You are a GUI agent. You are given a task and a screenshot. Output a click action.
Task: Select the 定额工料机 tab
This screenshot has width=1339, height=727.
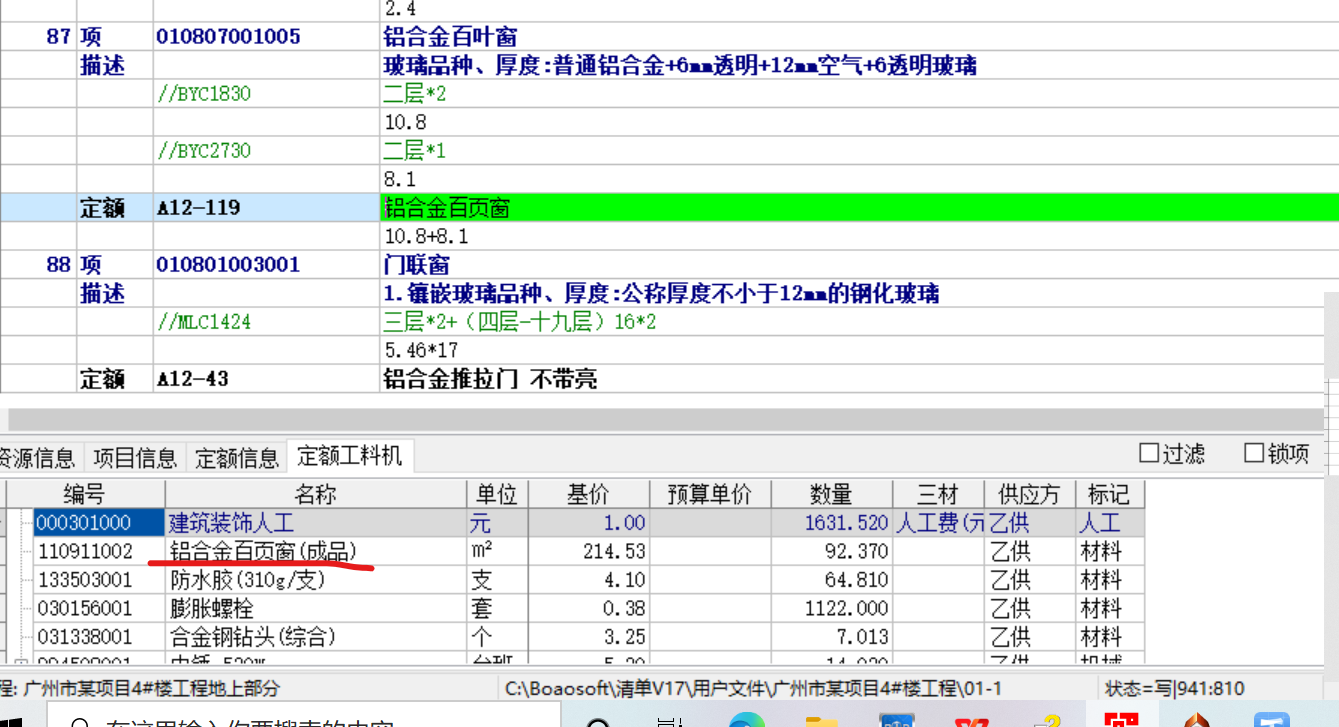tap(350, 456)
